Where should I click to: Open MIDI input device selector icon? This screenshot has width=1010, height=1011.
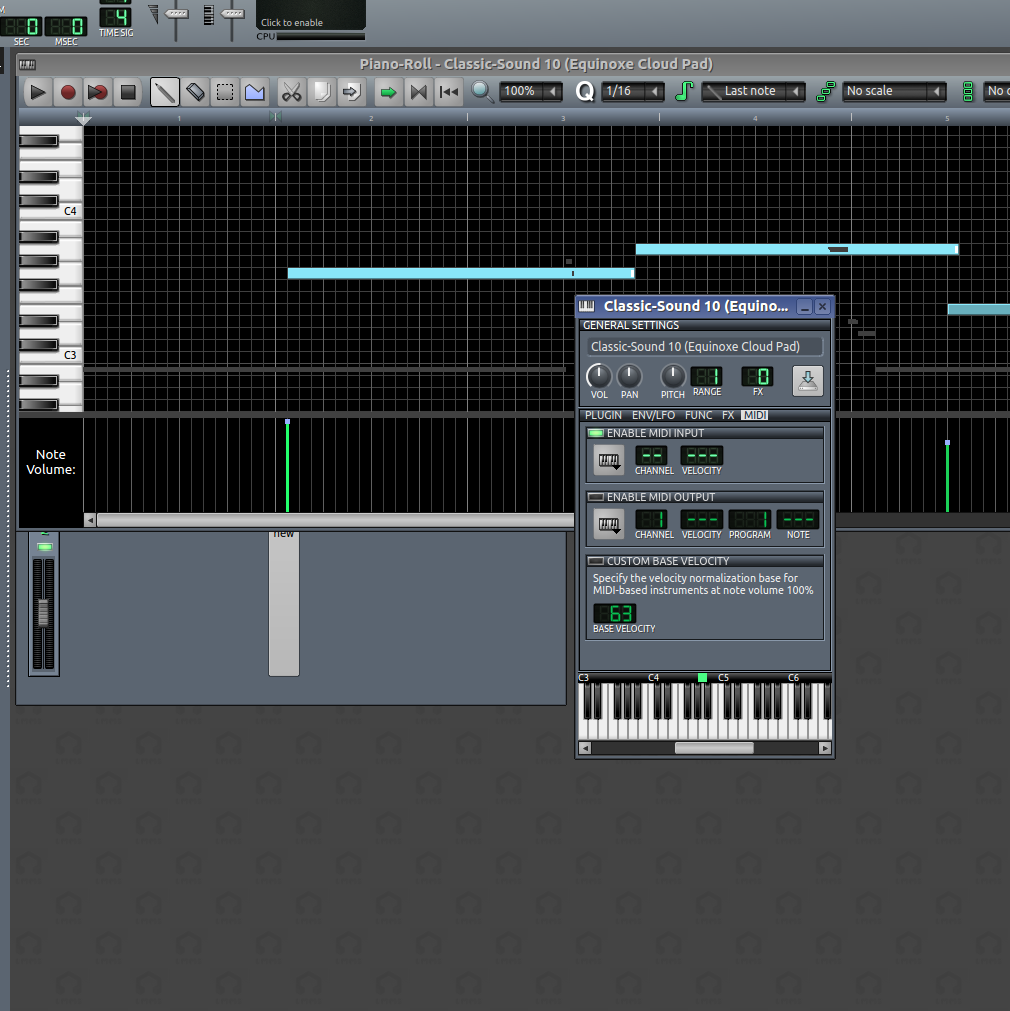(608, 459)
